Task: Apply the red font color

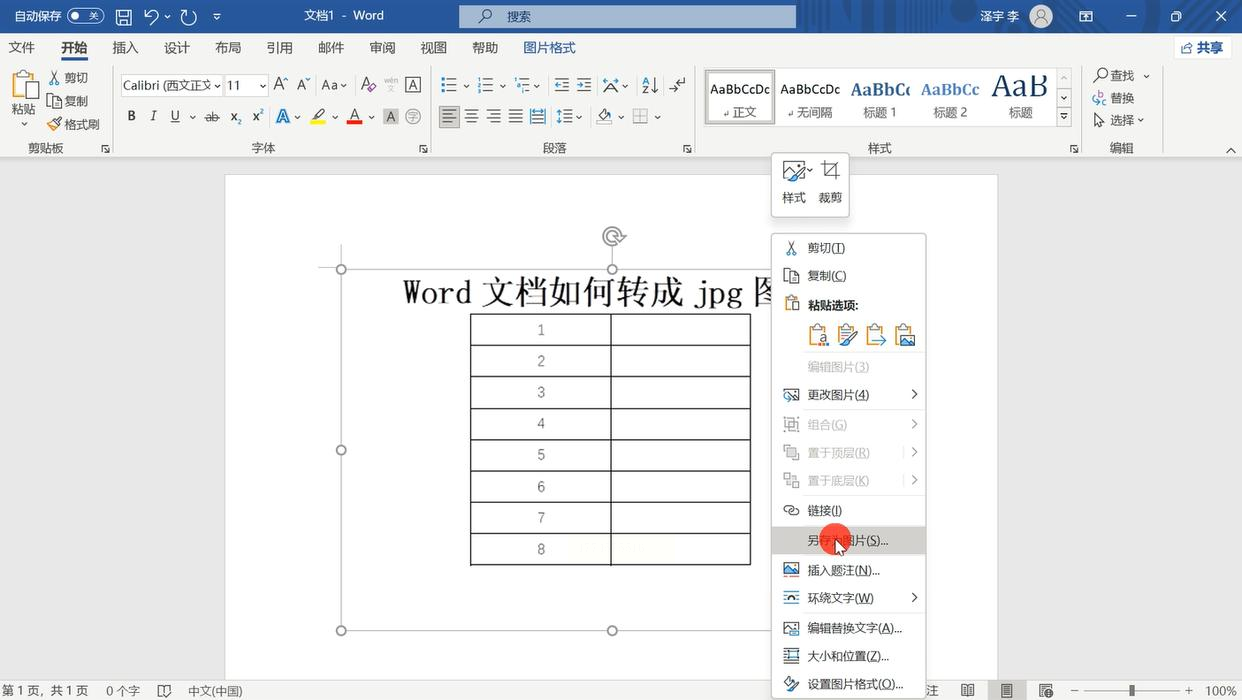Action: pyautogui.click(x=354, y=117)
